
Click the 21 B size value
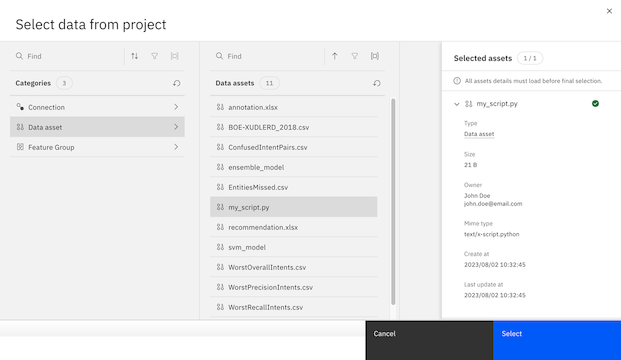pyautogui.click(x=471, y=165)
